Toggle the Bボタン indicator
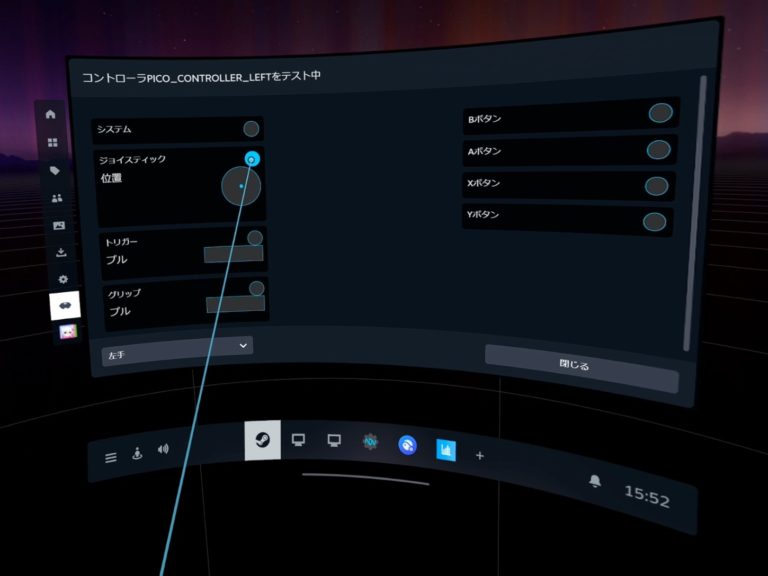Screen dimensions: 768x576 pyautogui.click(x=660, y=113)
